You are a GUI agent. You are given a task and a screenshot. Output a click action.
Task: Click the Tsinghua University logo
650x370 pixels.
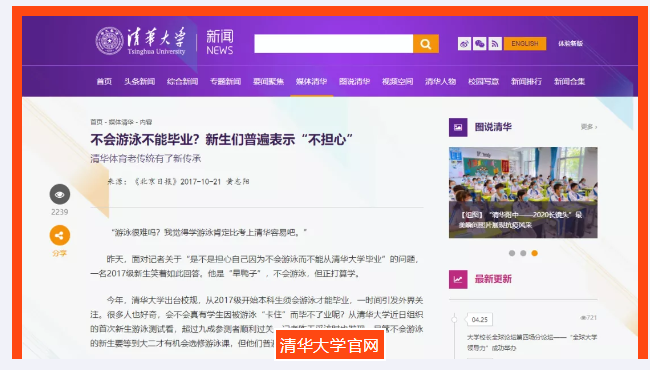(x=141, y=41)
